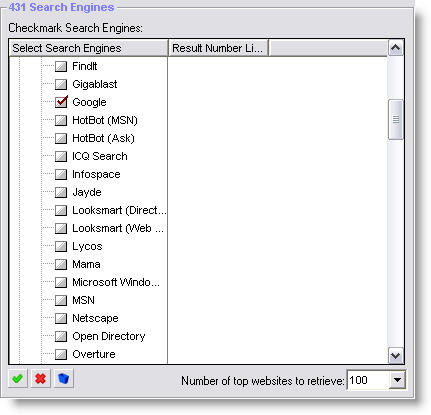Click the number of websites field showing 100
431x415 pixels.
pos(368,380)
